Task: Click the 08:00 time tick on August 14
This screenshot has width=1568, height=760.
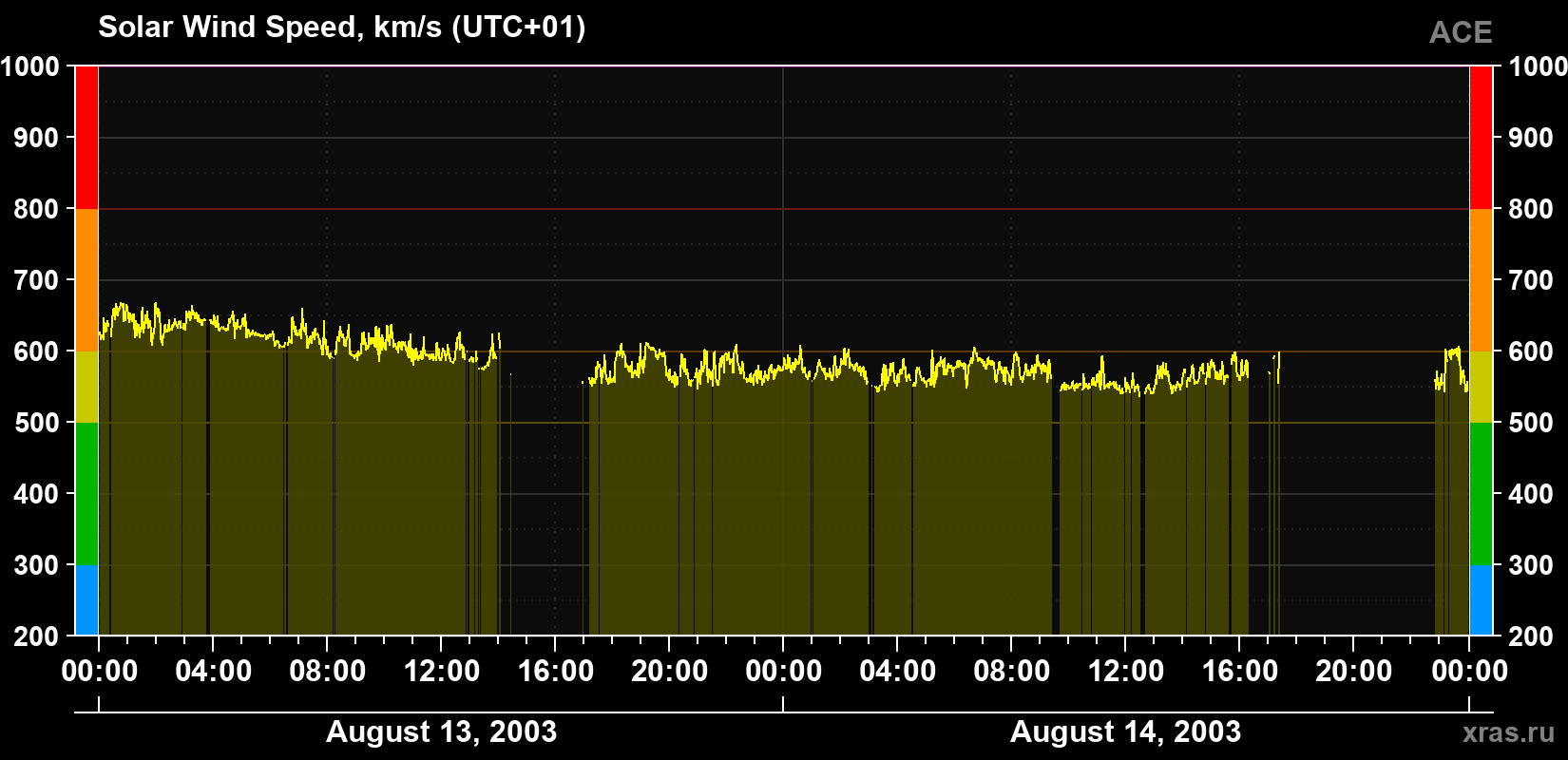Action: pyautogui.click(x=1011, y=671)
